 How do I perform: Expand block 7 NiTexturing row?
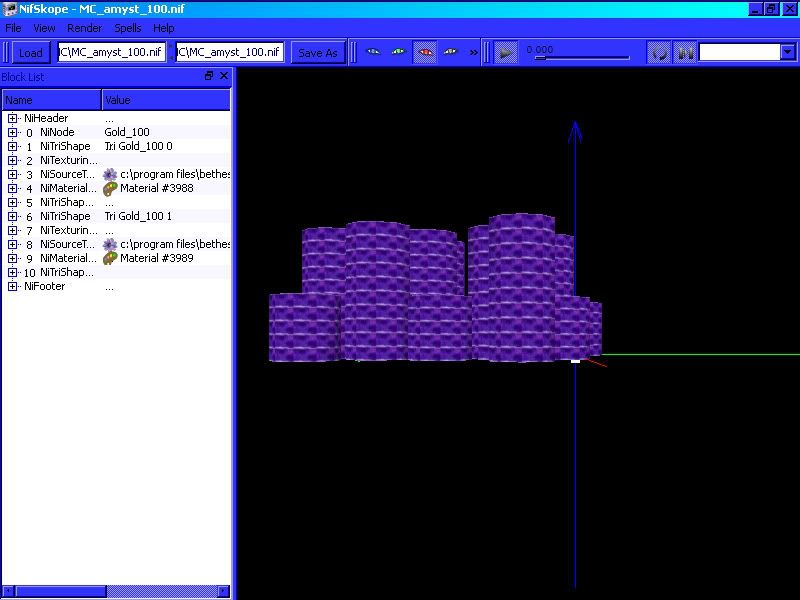(x=12, y=231)
